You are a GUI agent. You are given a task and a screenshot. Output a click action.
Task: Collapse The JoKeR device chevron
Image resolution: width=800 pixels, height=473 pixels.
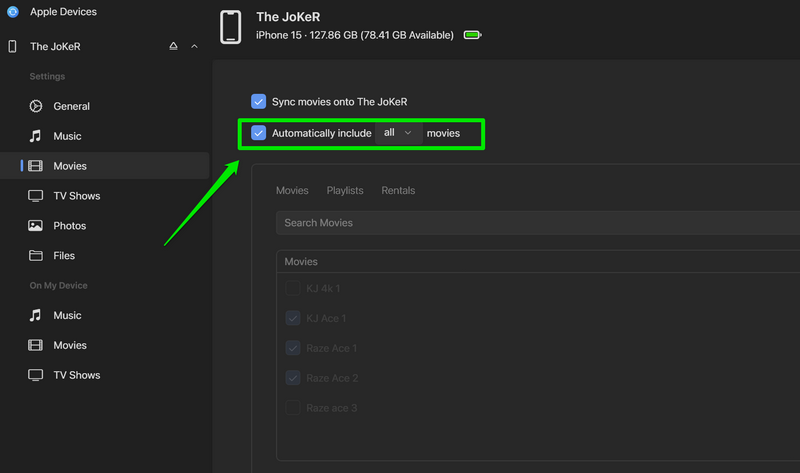click(194, 47)
